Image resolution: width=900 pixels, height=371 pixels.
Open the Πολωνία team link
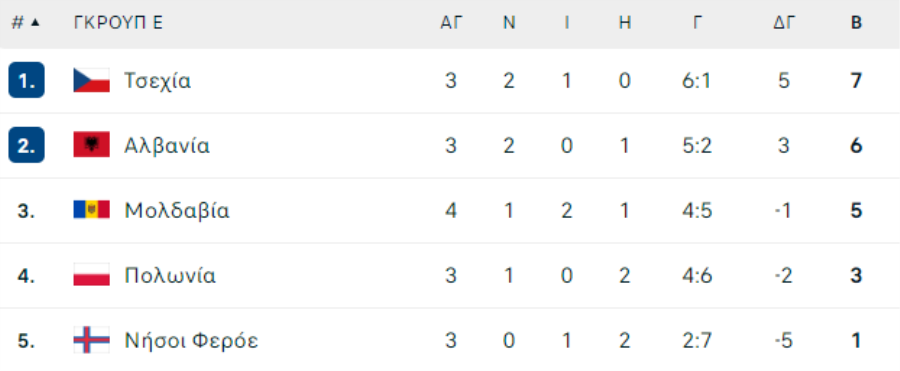tap(170, 276)
